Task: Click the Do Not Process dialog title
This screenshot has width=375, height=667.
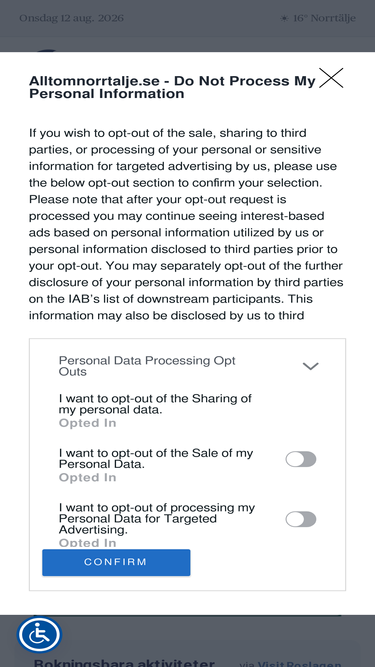Action: 172,87
